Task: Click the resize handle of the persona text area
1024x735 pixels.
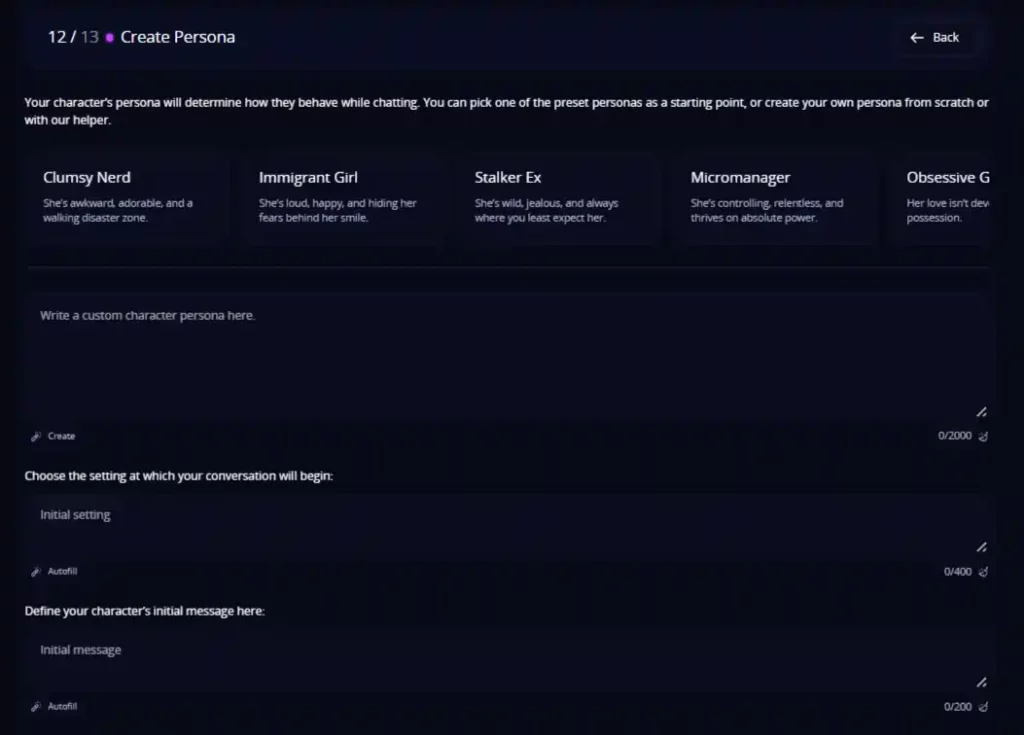Action: (981, 411)
